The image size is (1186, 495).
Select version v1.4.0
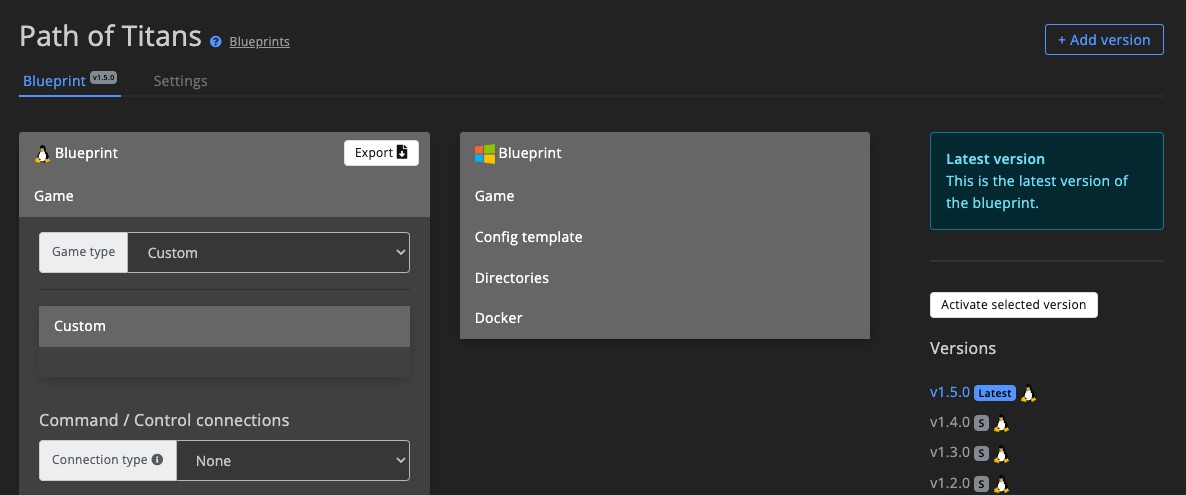[949, 423]
